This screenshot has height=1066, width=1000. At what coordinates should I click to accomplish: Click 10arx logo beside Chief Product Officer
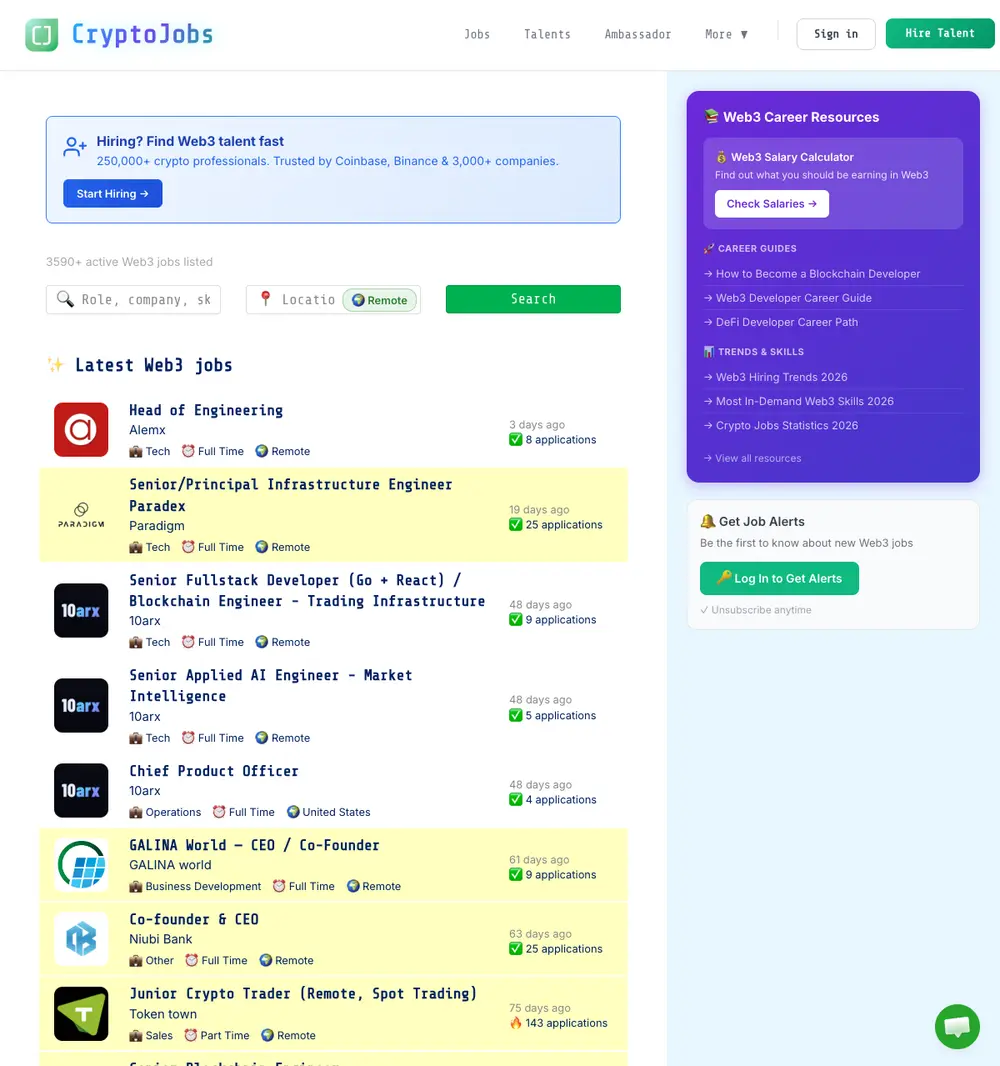81,791
